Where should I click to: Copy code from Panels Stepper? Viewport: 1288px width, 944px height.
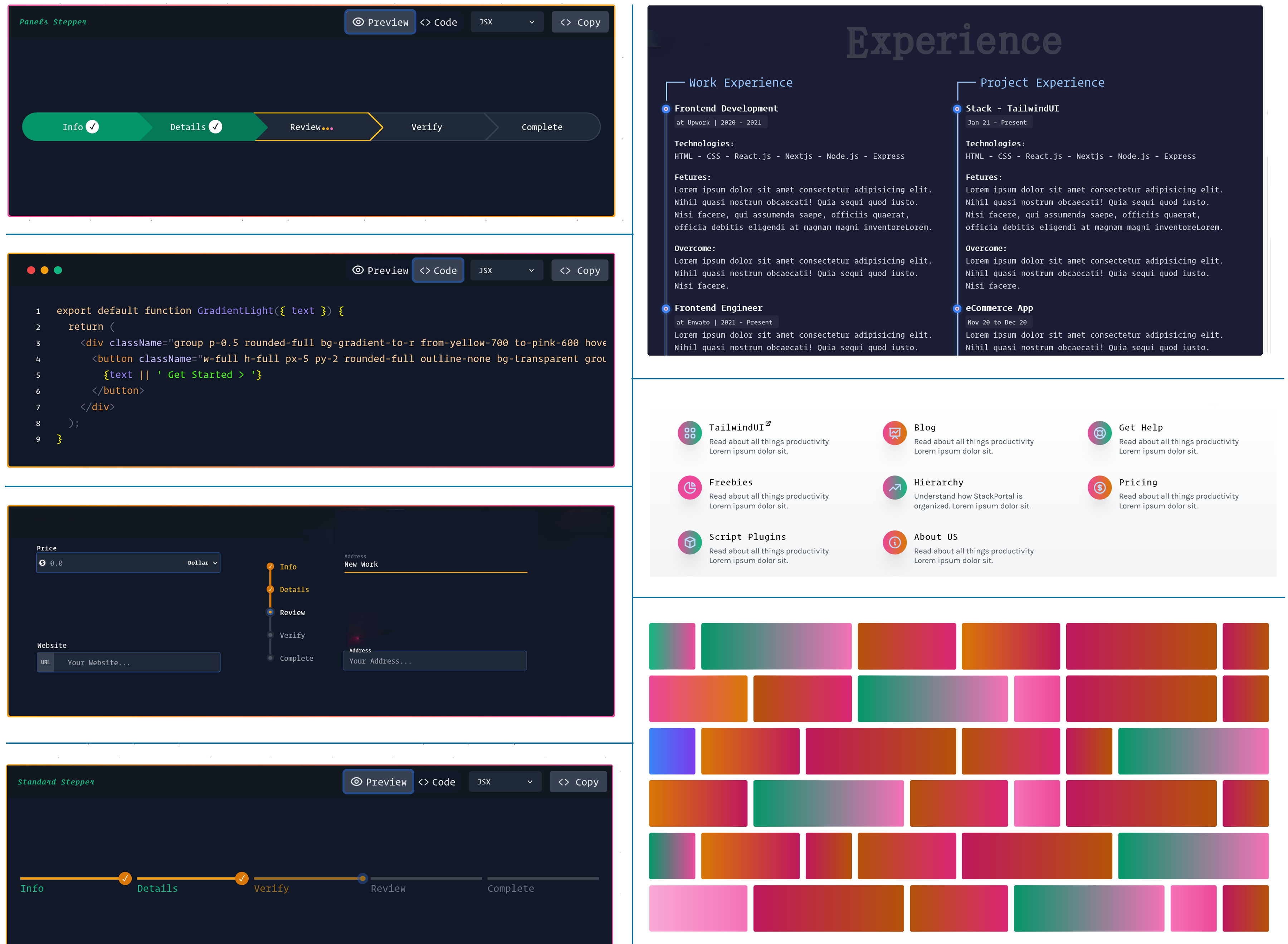point(580,22)
